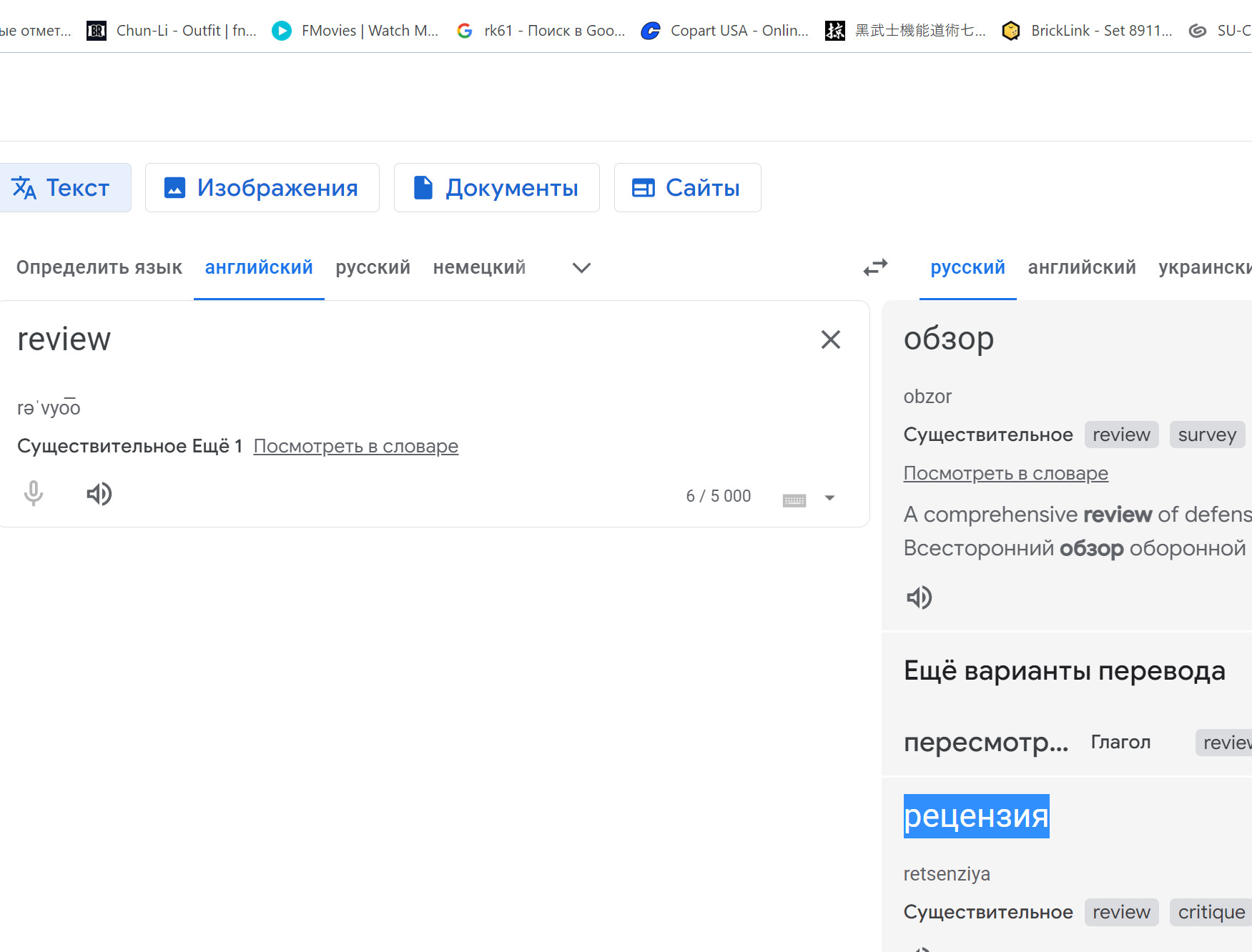
Task: Open the Copart USA bookmark
Action: [x=725, y=31]
